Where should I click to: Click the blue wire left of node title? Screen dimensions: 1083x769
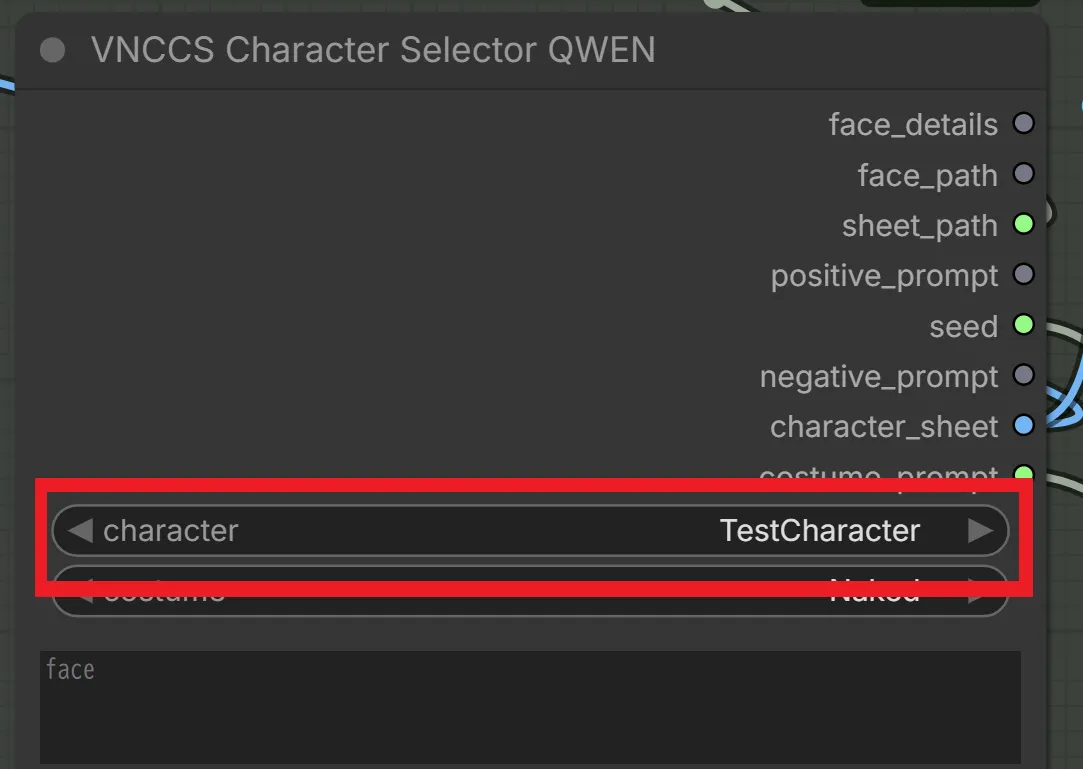(x=6, y=86)
